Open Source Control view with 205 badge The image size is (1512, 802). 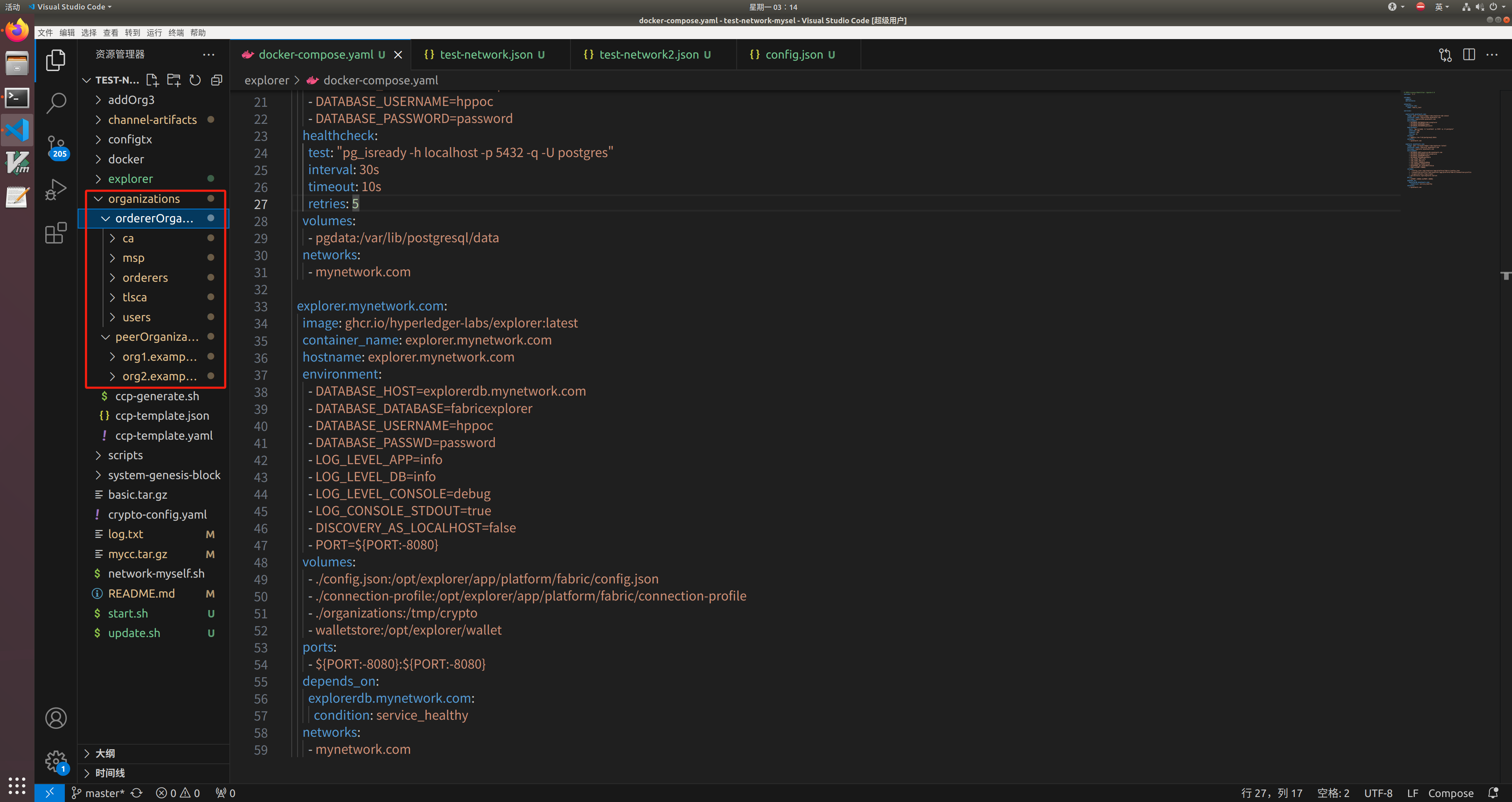(x=57, y=147)
